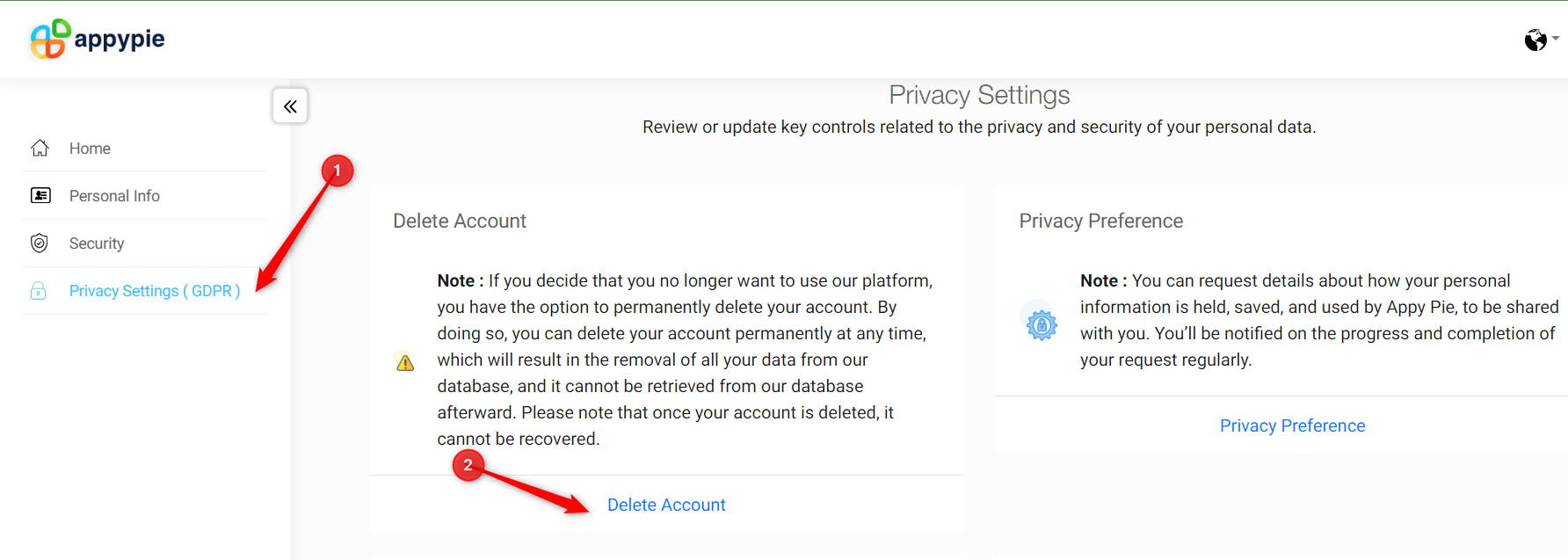The height and width of the screenshot is (560, 1568).
Task: Navigate to Home from the sidebar
Action: point(90,148)
